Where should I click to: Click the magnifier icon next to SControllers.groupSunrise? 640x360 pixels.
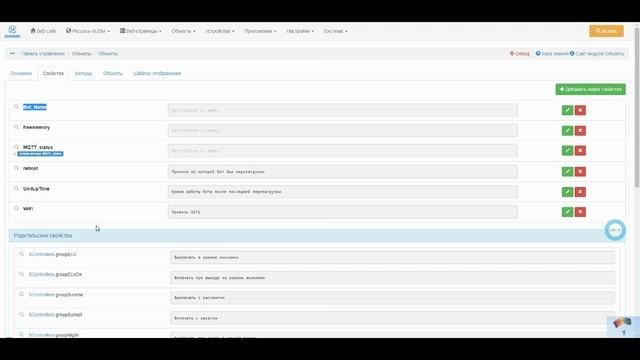tap(22, 294)
